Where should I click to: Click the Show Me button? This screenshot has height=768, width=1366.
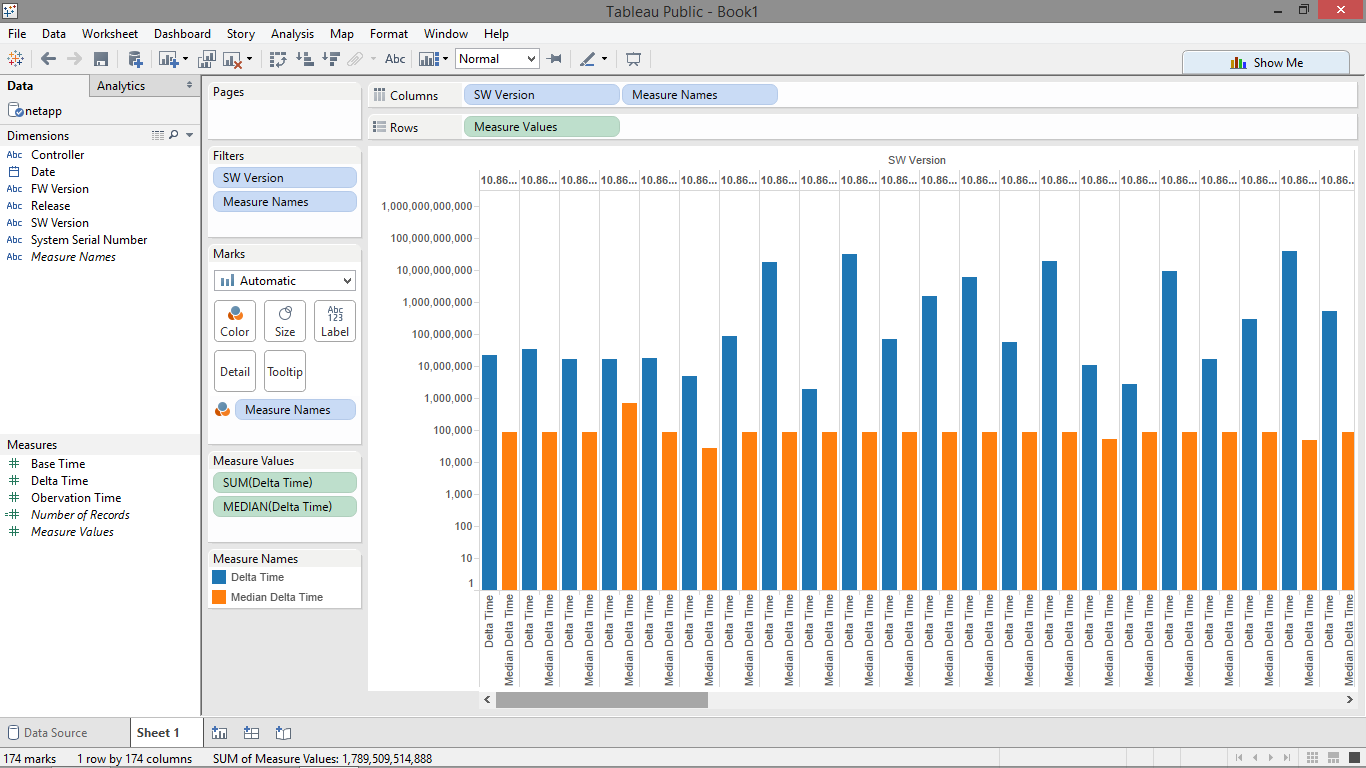pyautogui.click(x=1266, y=62)
